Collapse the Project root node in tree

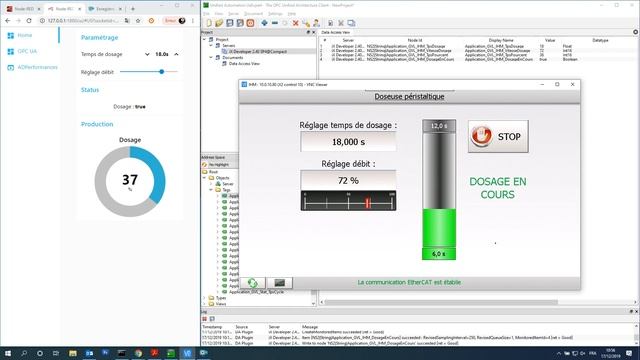[x=204, y=40]
